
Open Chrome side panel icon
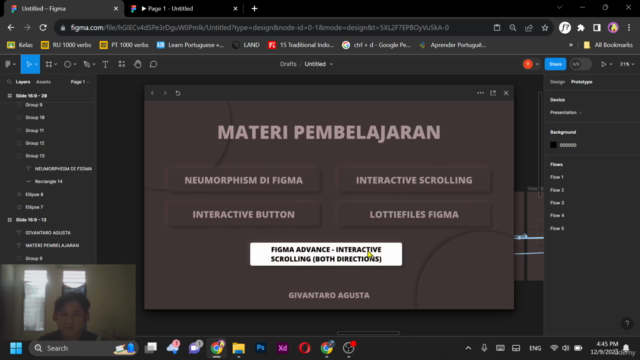pyautogui.click(x=597, y=28)
